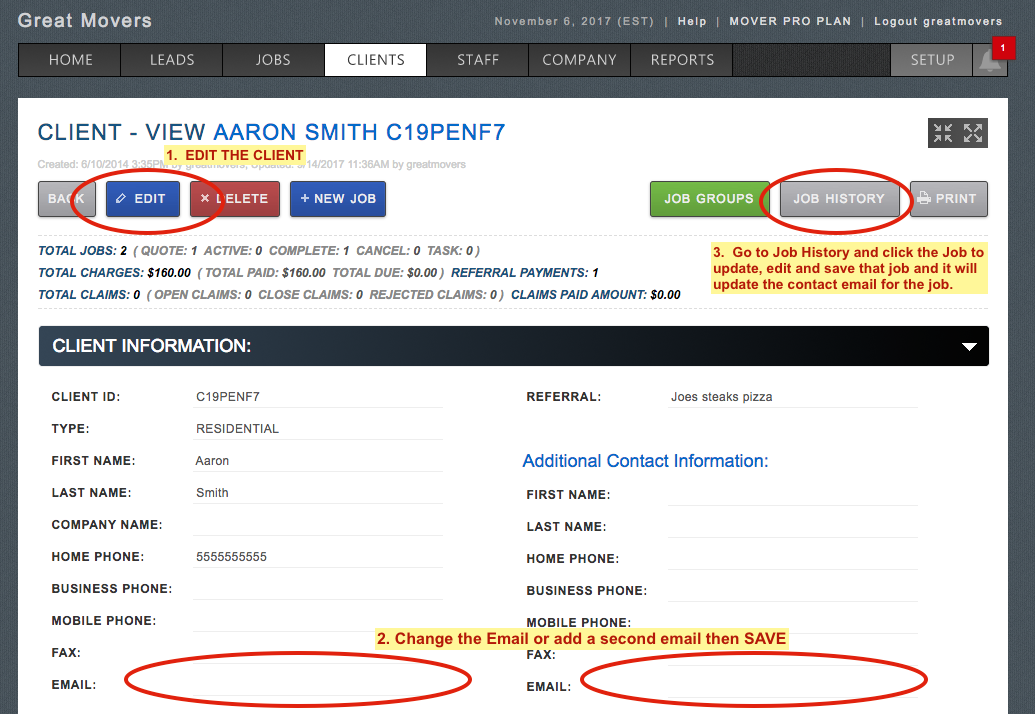Click the collapse view arrows icon
Screen dimensions: 1035x714
pos(942,133)
